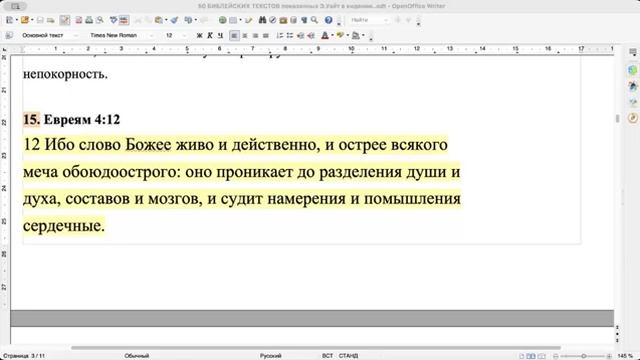The width and height of the screenshot is (640, 360).
Task: Toggle bulleted list
Action: (290, 36)
